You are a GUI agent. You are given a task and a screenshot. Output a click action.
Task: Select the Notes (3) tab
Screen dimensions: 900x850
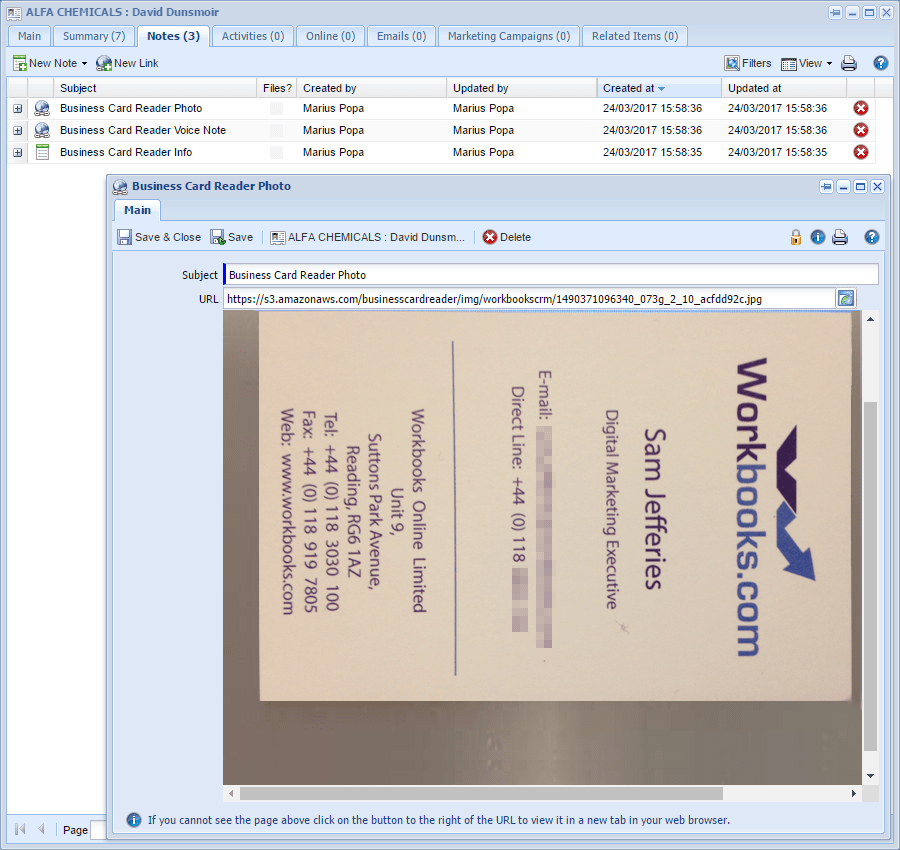pyautogui.click(x=173, y=36)
